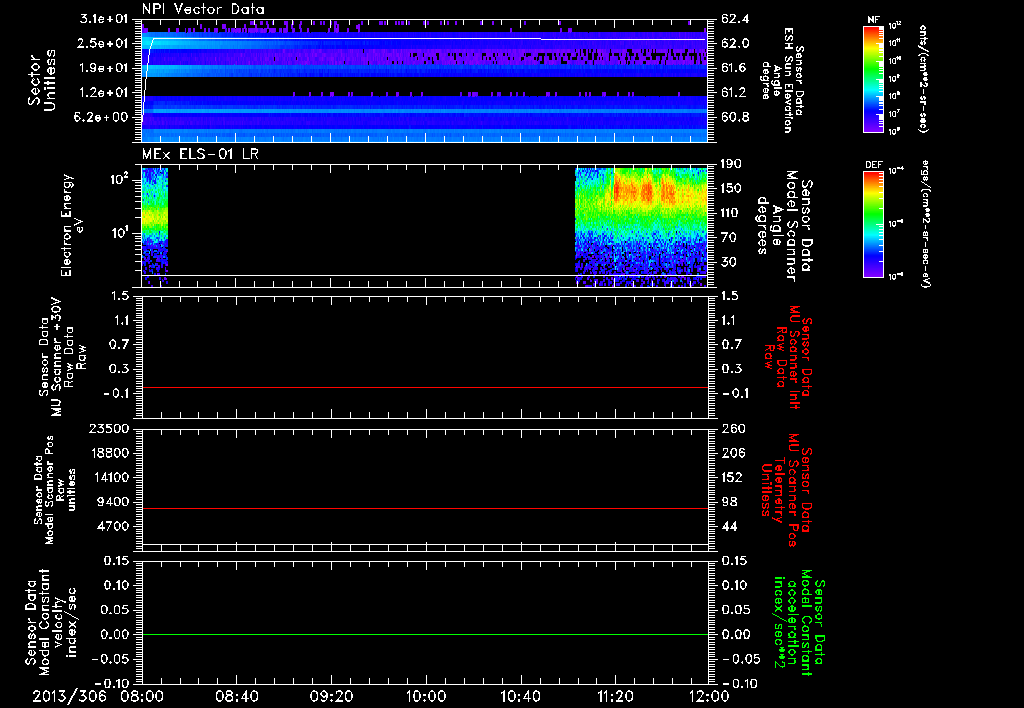Click the 'ESH Sun Elevation Angle' axis label
The height and width of the screenshot is (708, 1024).
[783, 80]
